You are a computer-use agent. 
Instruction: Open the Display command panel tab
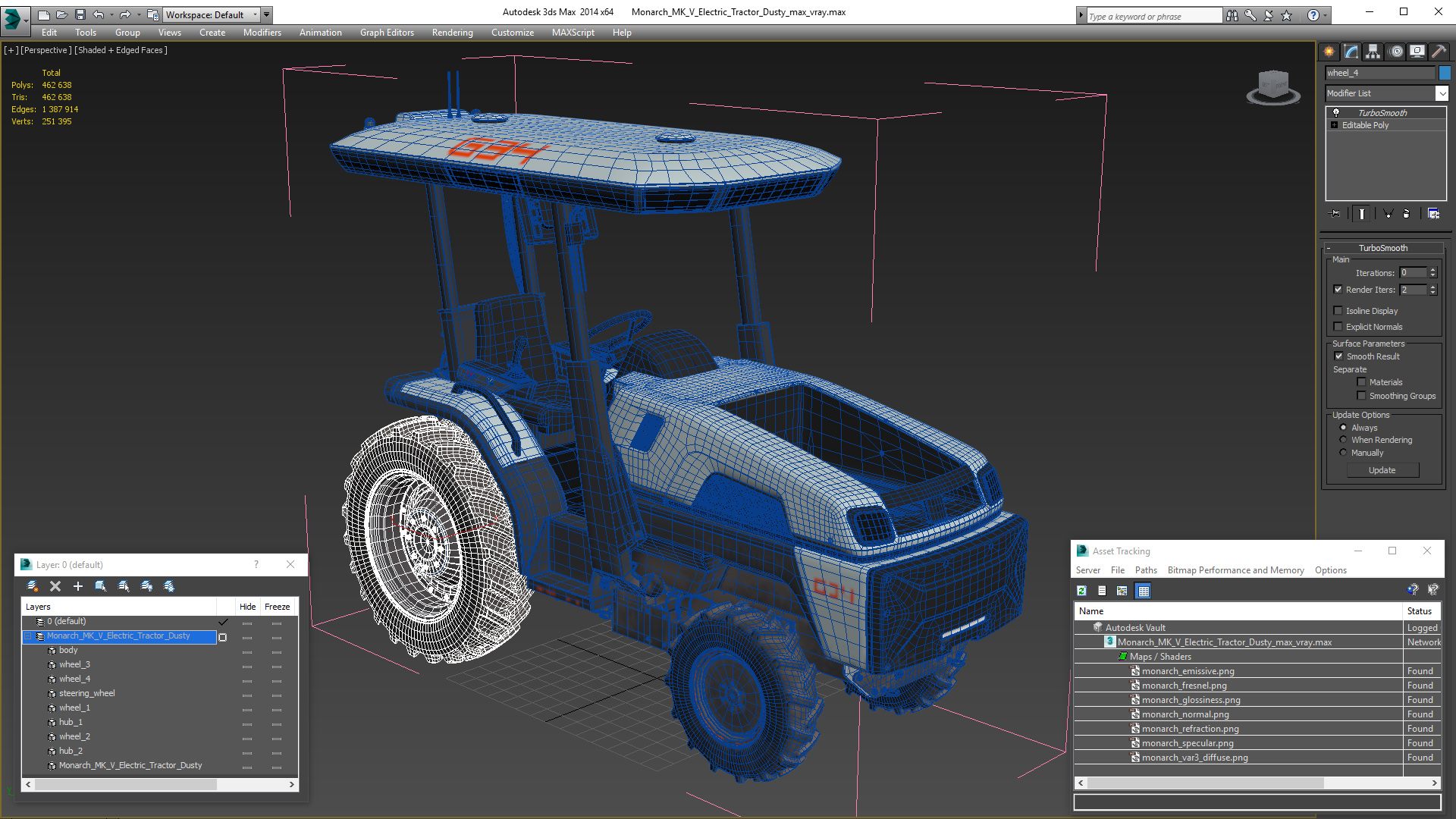coord(1417,52)
